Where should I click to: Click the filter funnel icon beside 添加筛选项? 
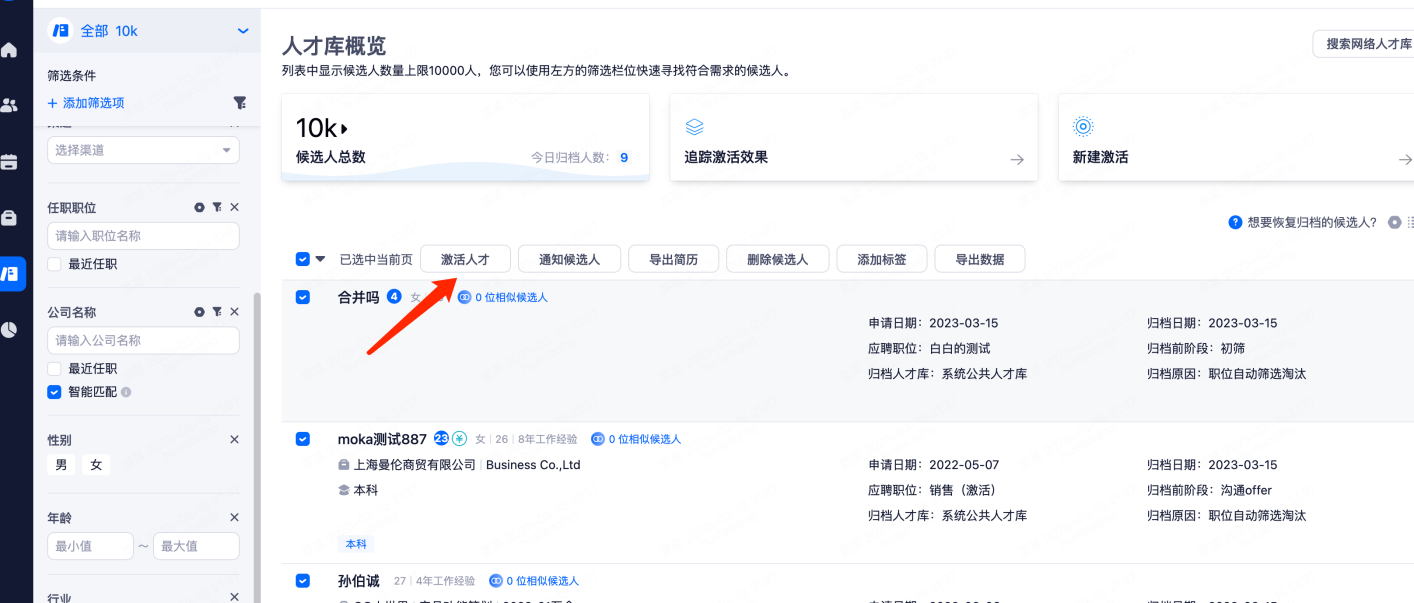pos(240,103)
